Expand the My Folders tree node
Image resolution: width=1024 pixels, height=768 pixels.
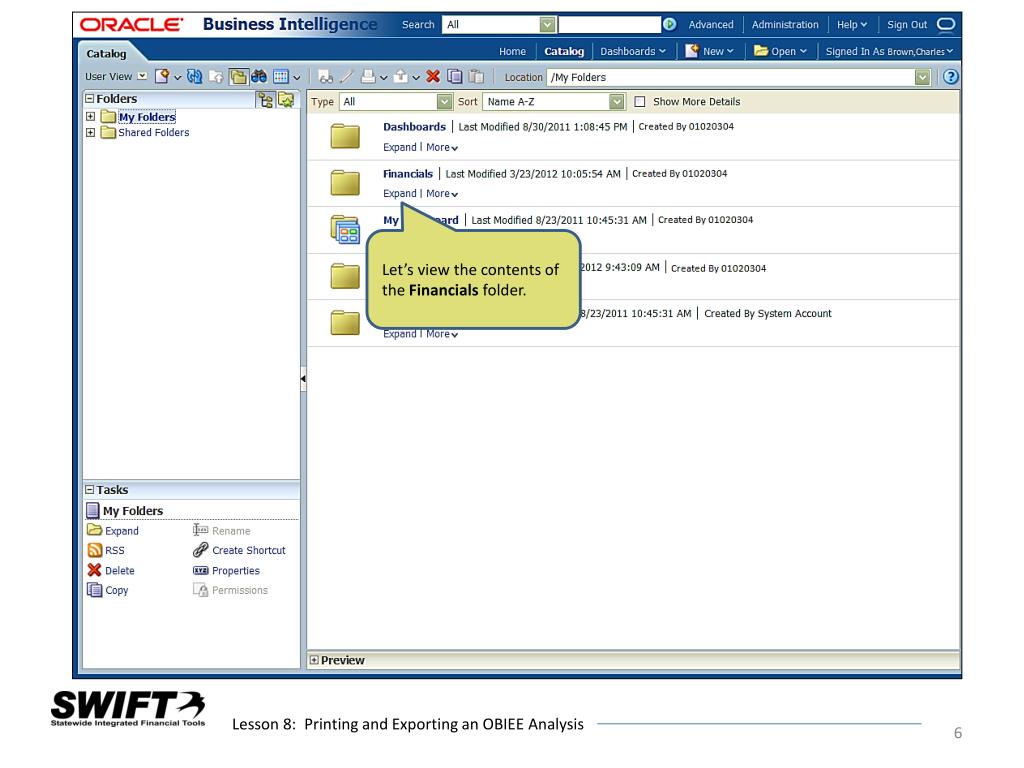point(90,117)
